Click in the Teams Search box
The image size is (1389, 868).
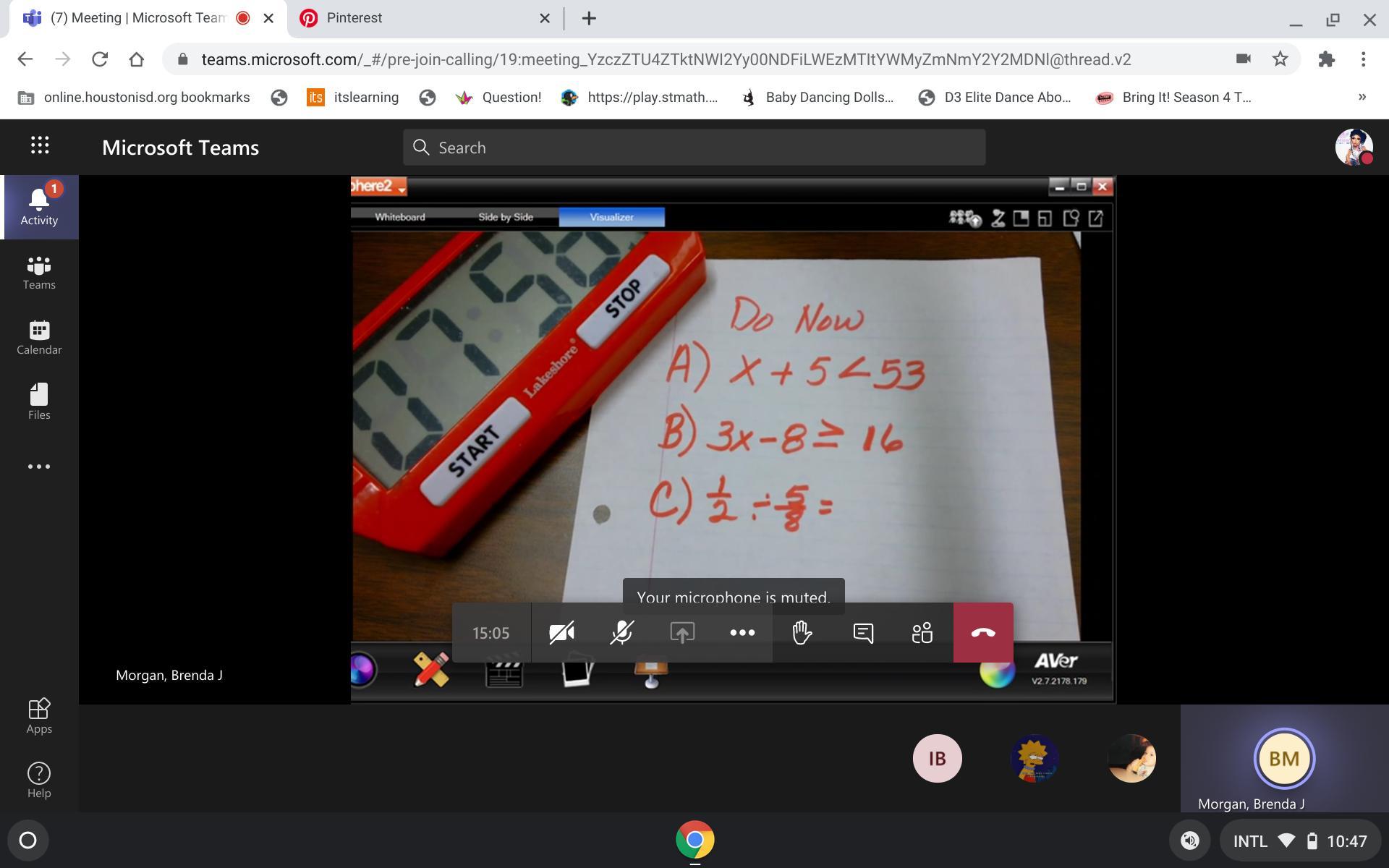click(694, 148)
